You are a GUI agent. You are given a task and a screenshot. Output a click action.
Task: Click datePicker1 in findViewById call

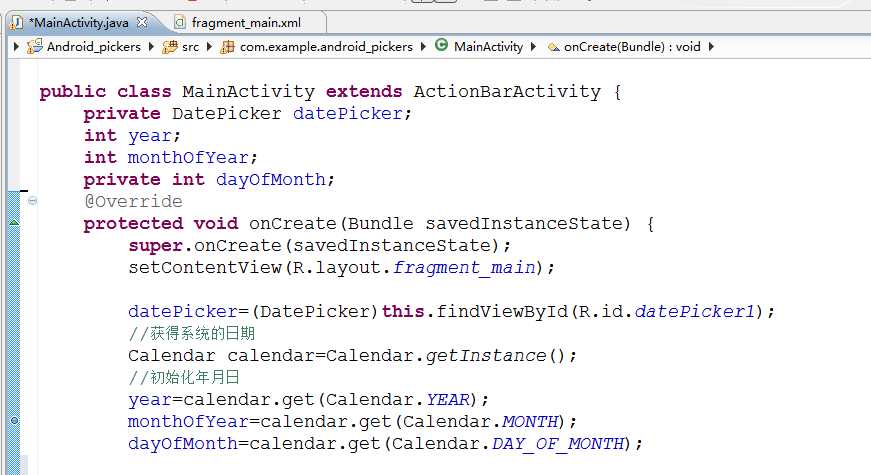[x=695, y=311]
